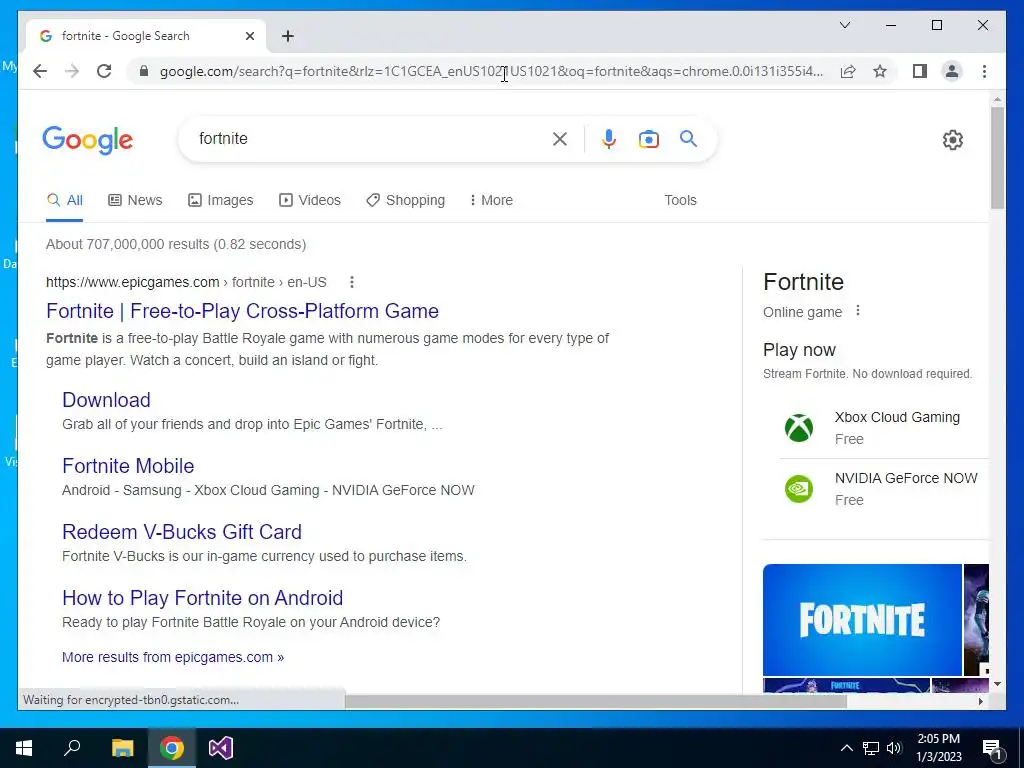Open File Explorer from the taskbar
Screen dimensions: 1024x768
(122, 748)
